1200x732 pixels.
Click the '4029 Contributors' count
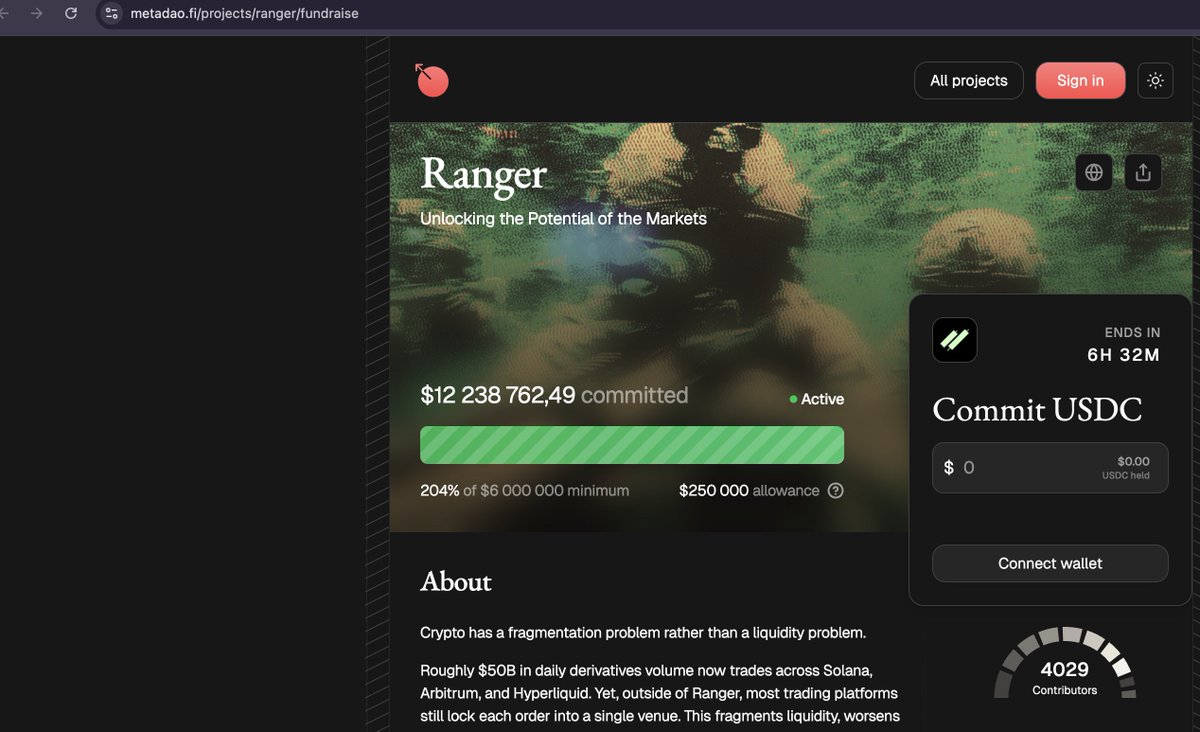point(1065,677)
